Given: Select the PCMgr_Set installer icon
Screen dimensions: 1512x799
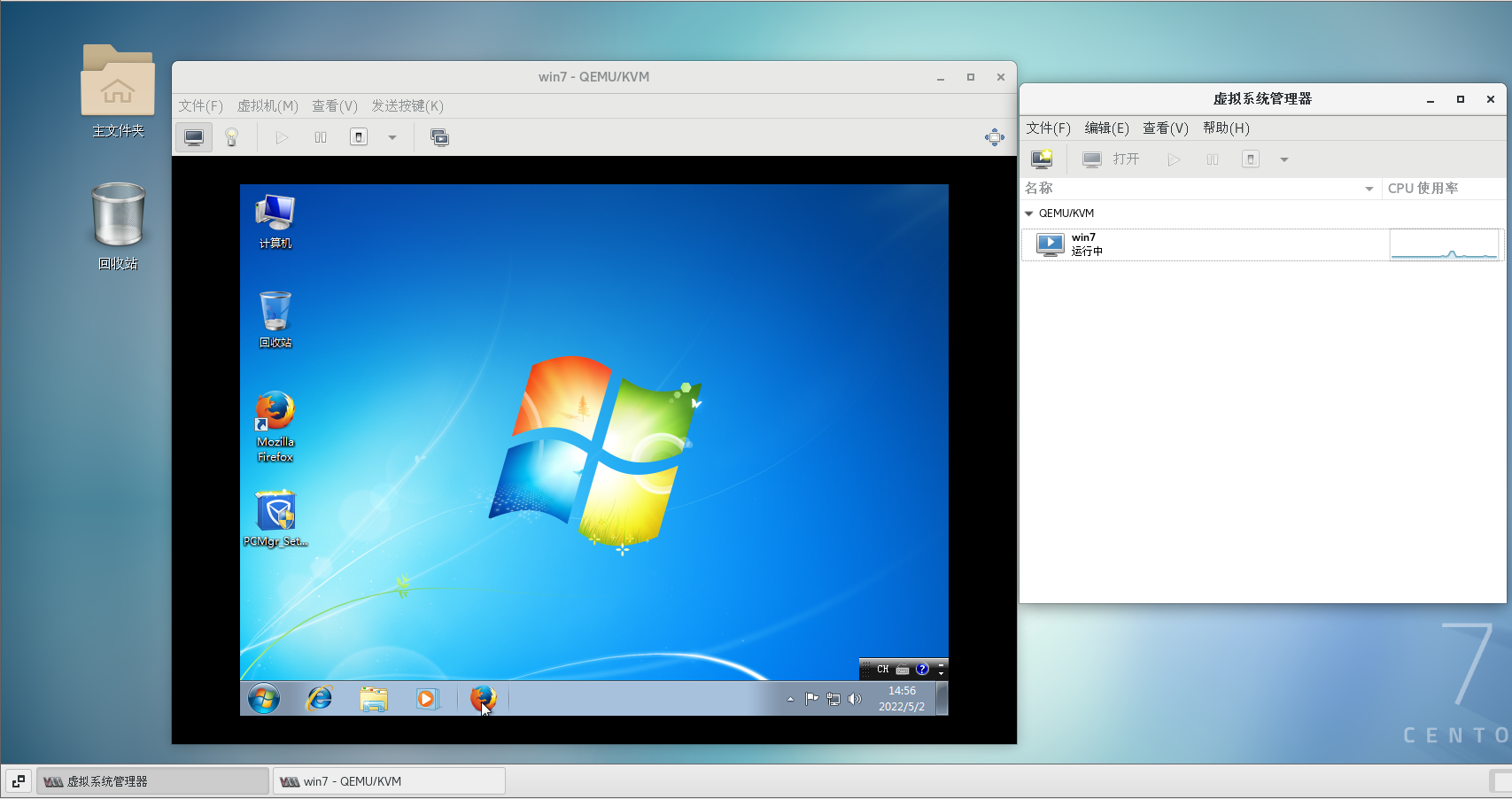Looking at the screenshot, I should click(275, 518).
